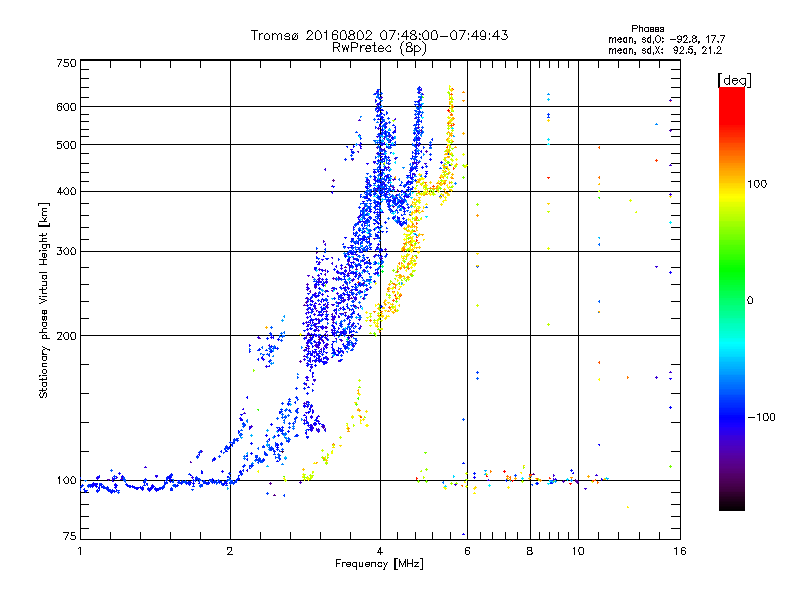
Task: Click the plot title 'Tromsø 20160802 07:48:00-07:49:43'
Action: point(379,35)
